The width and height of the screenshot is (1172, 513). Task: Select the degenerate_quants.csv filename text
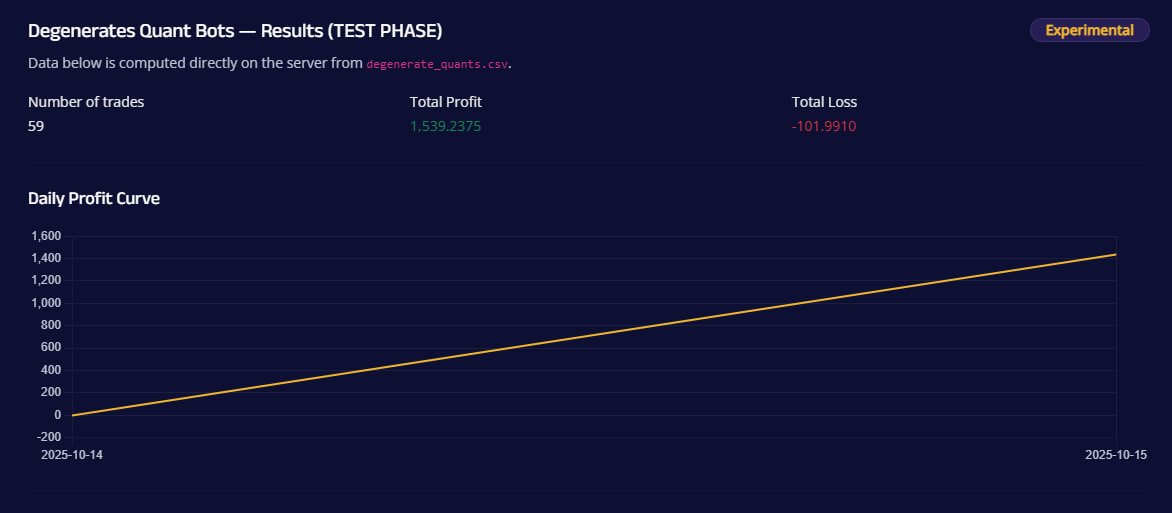point(437,64)
